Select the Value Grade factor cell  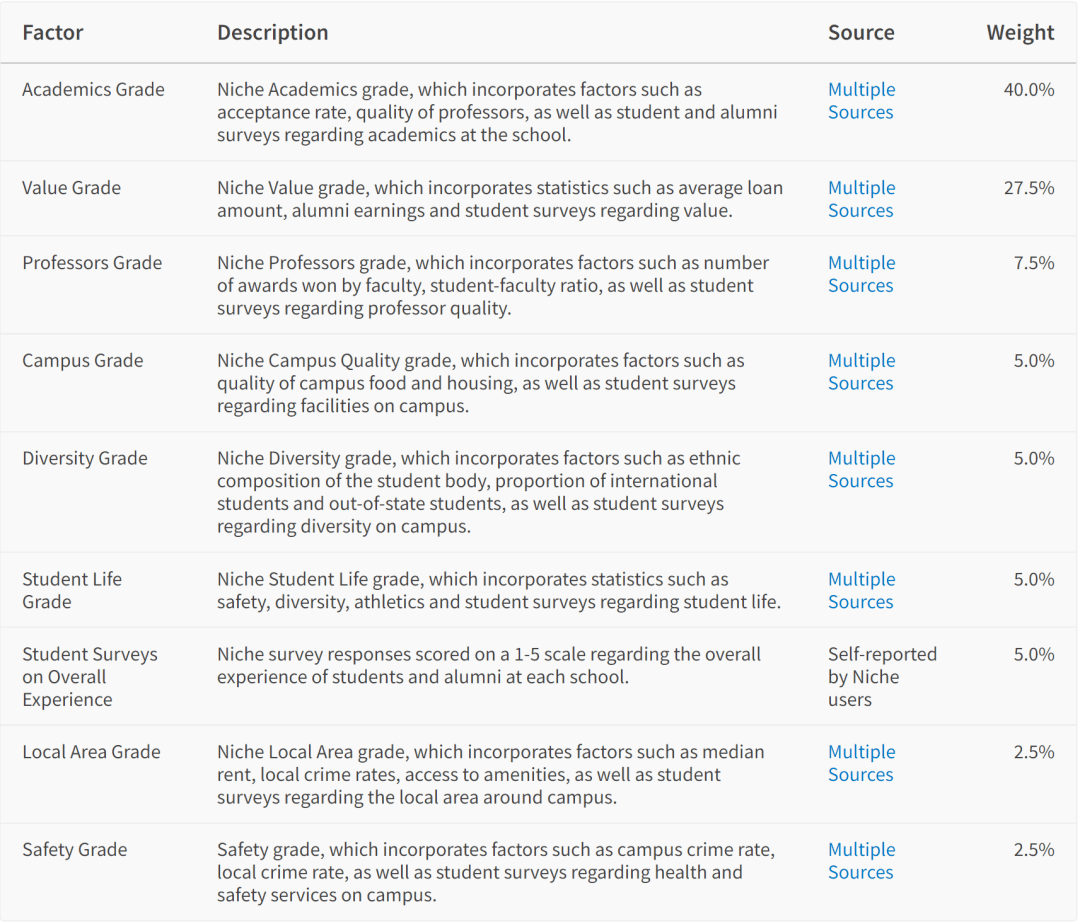click(72, 188)
